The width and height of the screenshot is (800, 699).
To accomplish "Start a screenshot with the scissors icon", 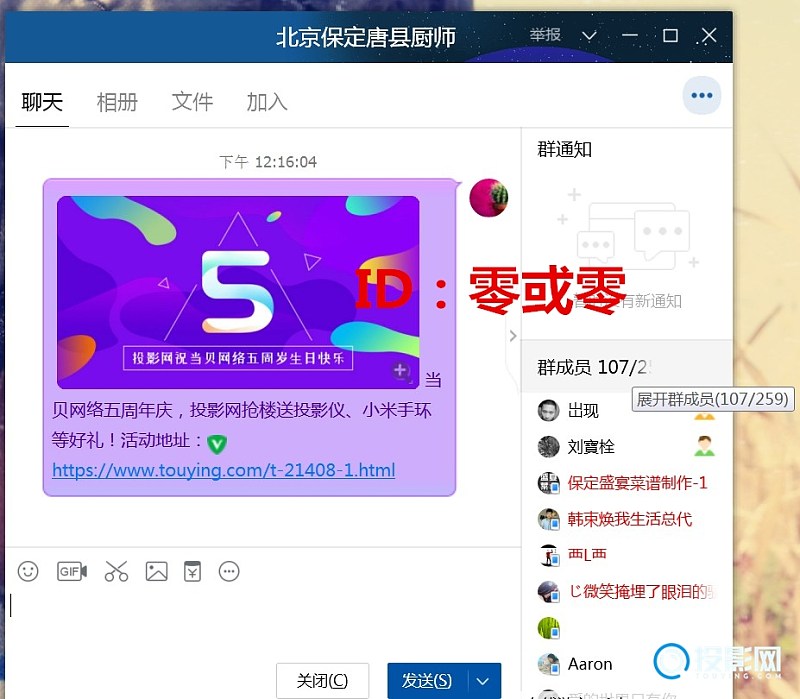I will [116, 571].
